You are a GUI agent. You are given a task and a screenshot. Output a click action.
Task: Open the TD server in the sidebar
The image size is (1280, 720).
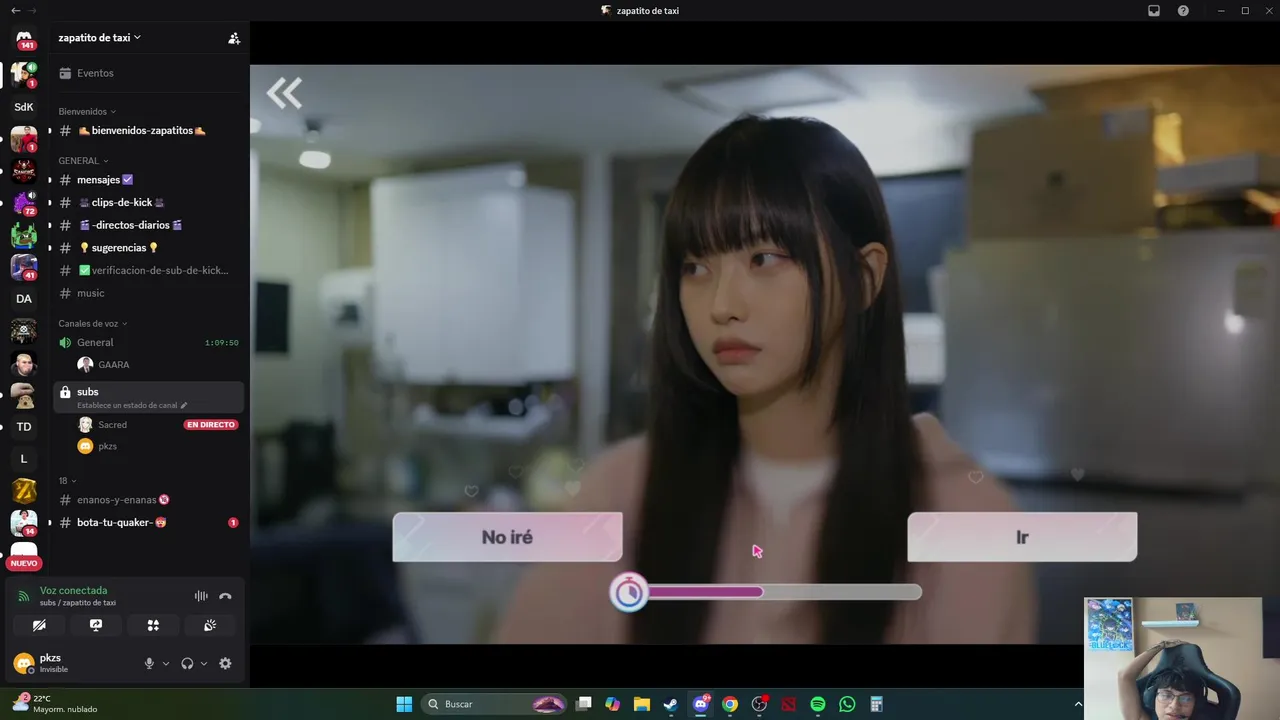[x=24, y=427]
